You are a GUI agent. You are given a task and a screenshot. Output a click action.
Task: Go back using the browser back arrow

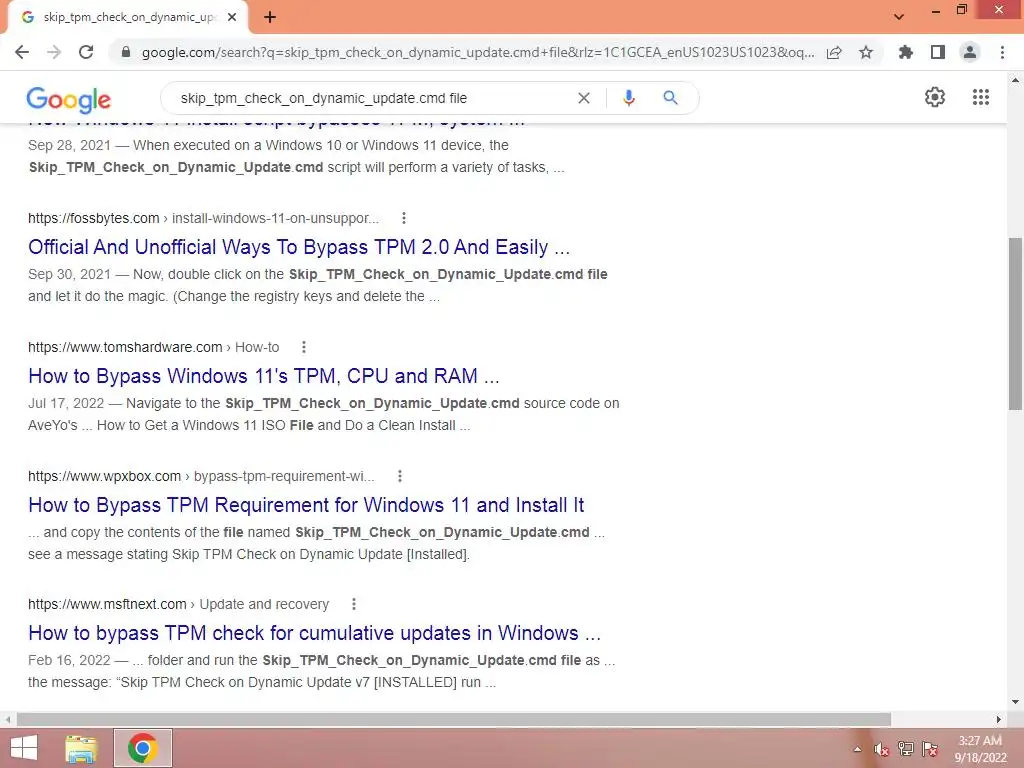pyautogui.click(x=22, y=52)
